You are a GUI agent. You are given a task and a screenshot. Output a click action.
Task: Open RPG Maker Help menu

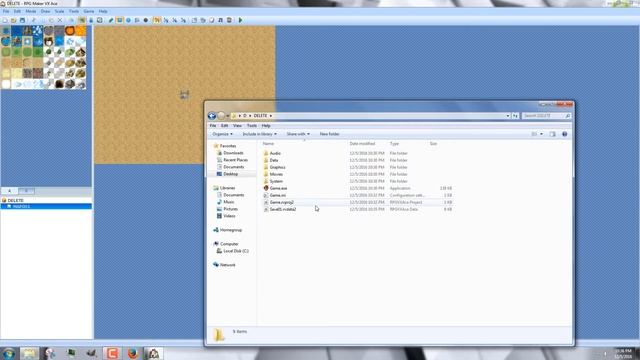tap(103, 11)
